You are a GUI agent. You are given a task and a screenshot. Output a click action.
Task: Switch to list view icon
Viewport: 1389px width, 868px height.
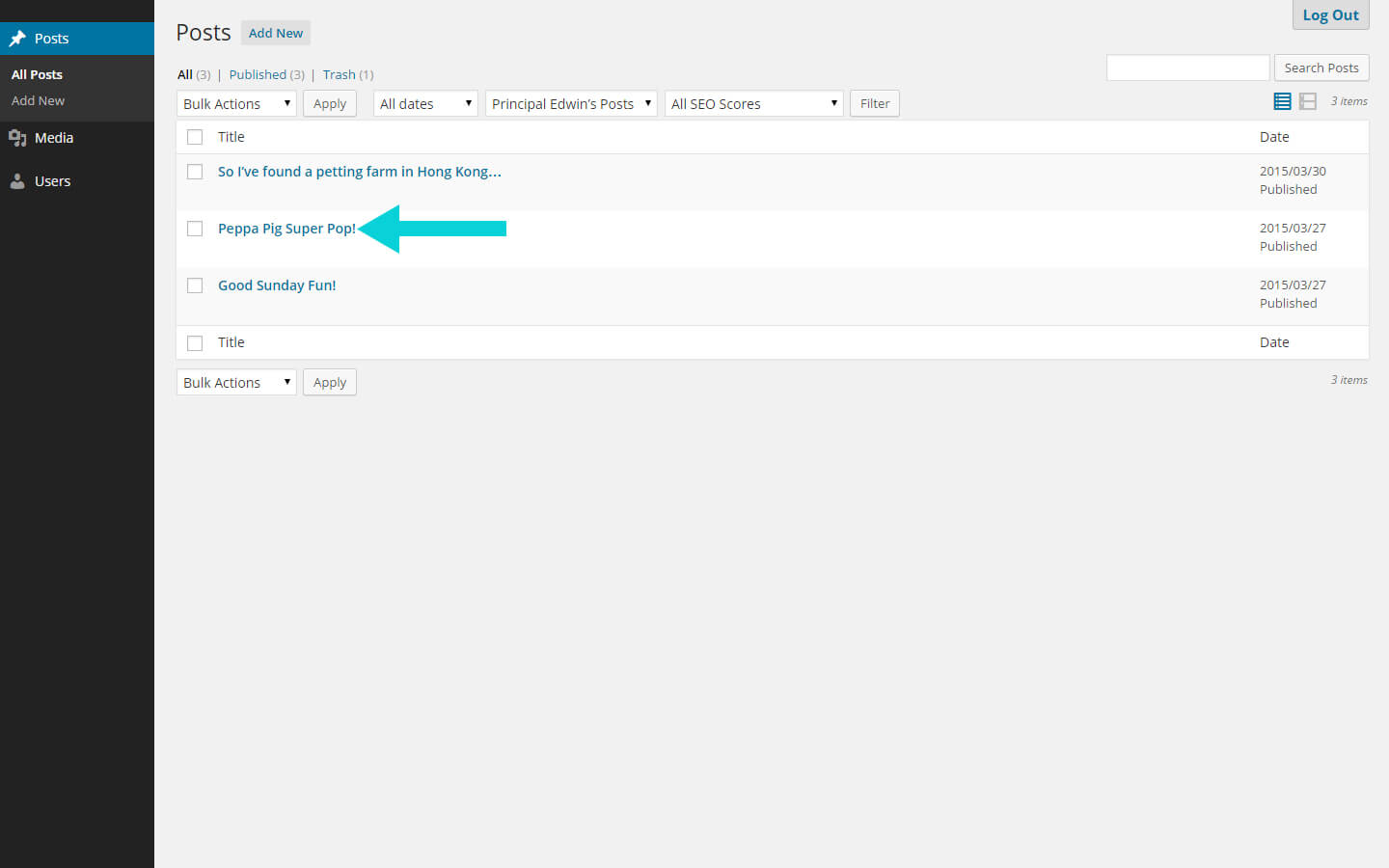(x=1283, y=101)
